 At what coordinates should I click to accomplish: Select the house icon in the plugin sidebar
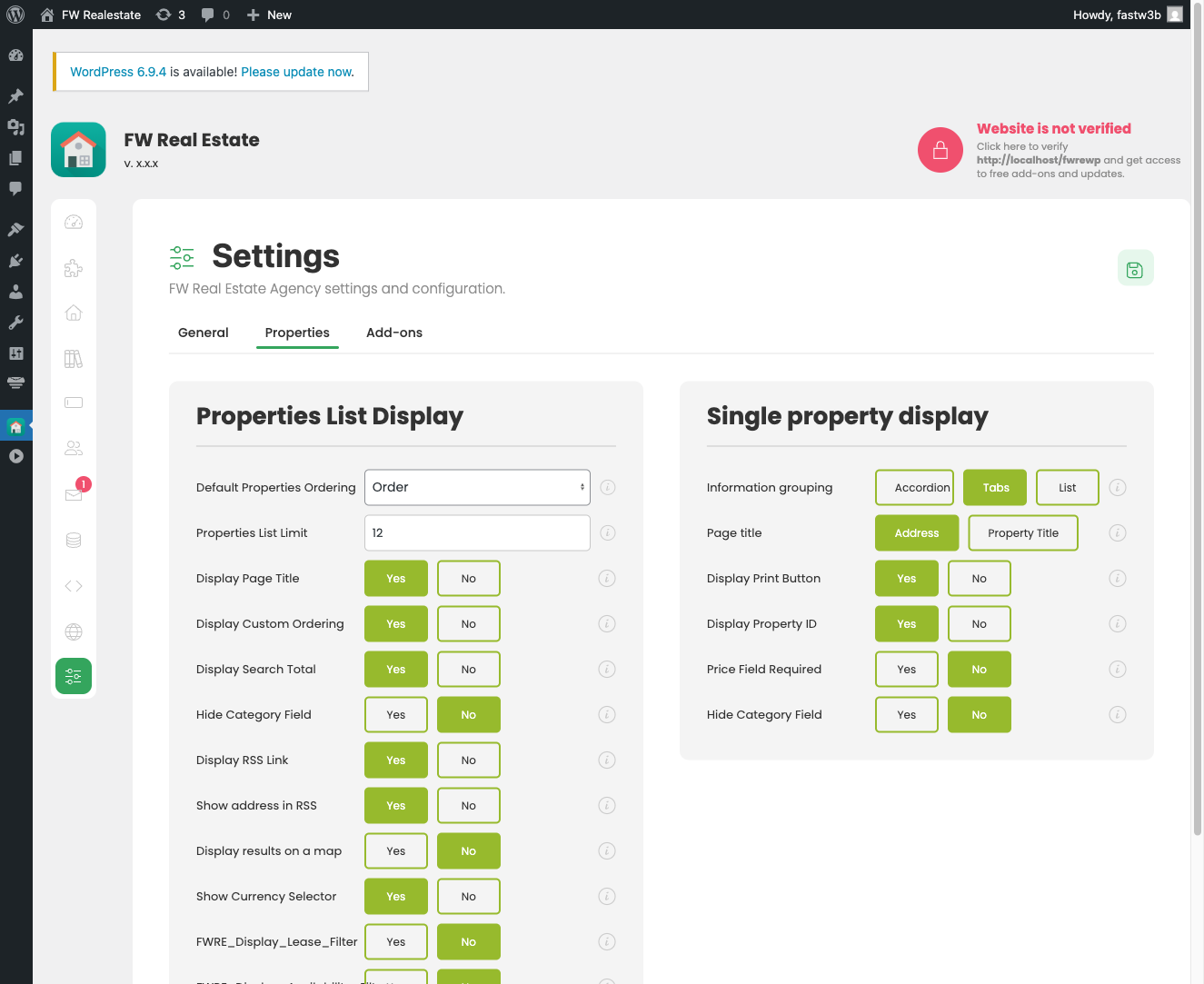pyautogui.click(x=74, y=312)
